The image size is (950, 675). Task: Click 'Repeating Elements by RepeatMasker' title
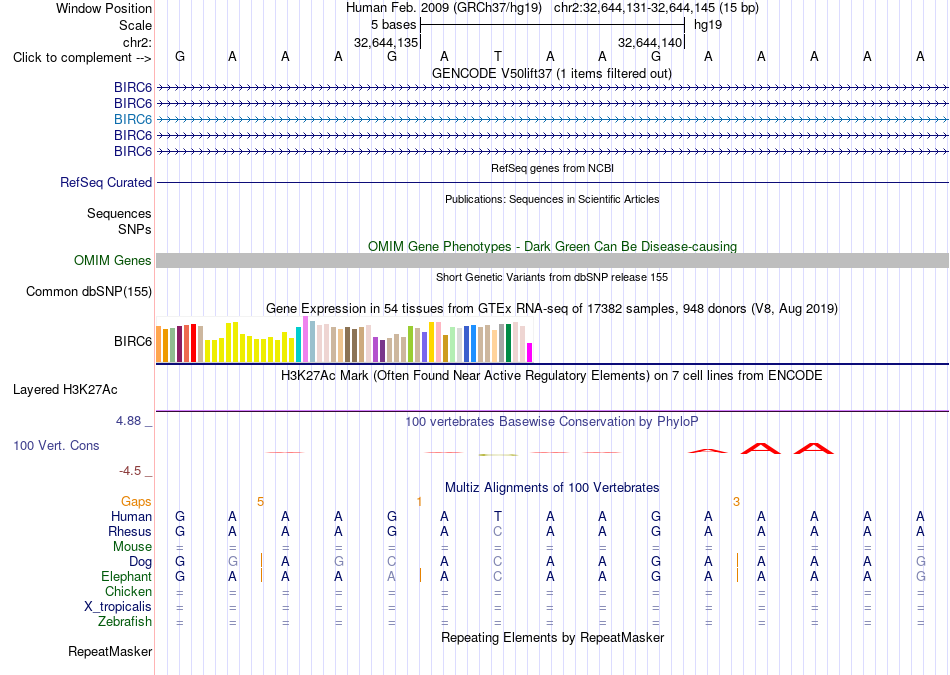coord(552,637)
